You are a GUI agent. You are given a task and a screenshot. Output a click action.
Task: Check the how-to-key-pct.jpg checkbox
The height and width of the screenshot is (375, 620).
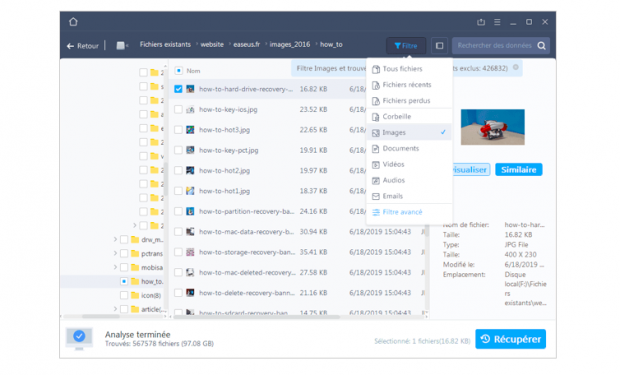coord(178,150)
